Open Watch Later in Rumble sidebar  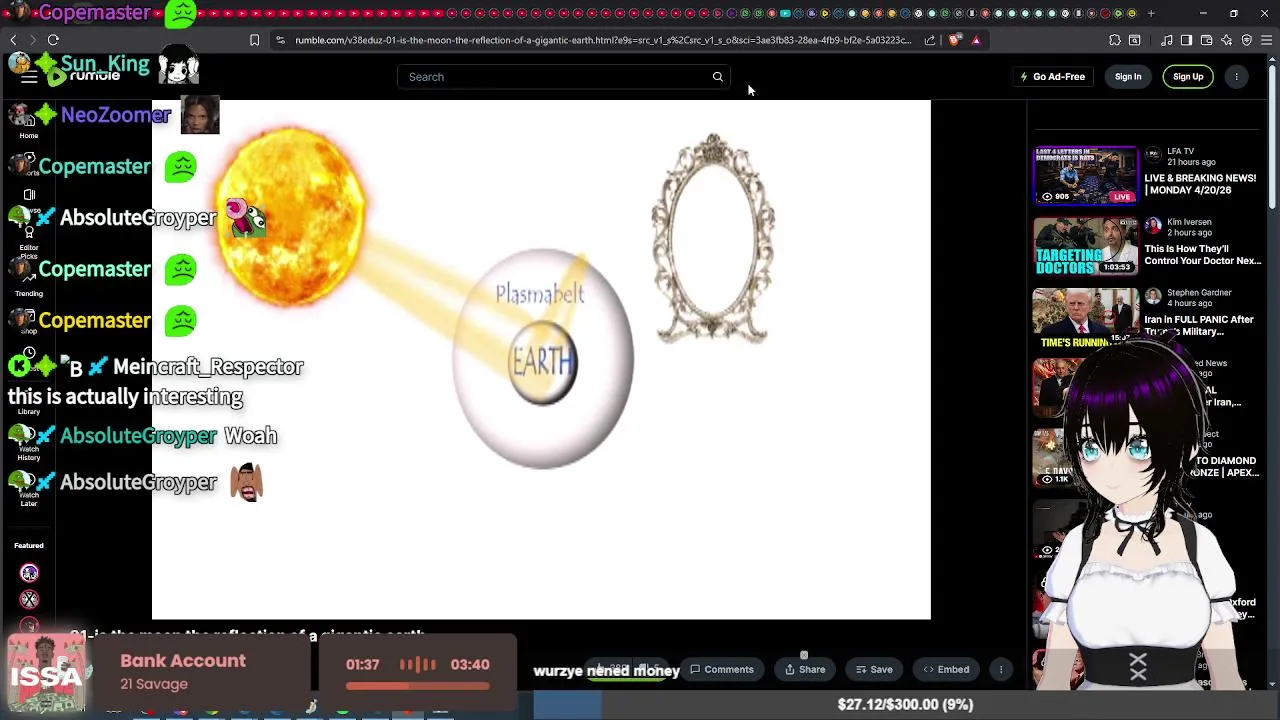coord(29,492)
